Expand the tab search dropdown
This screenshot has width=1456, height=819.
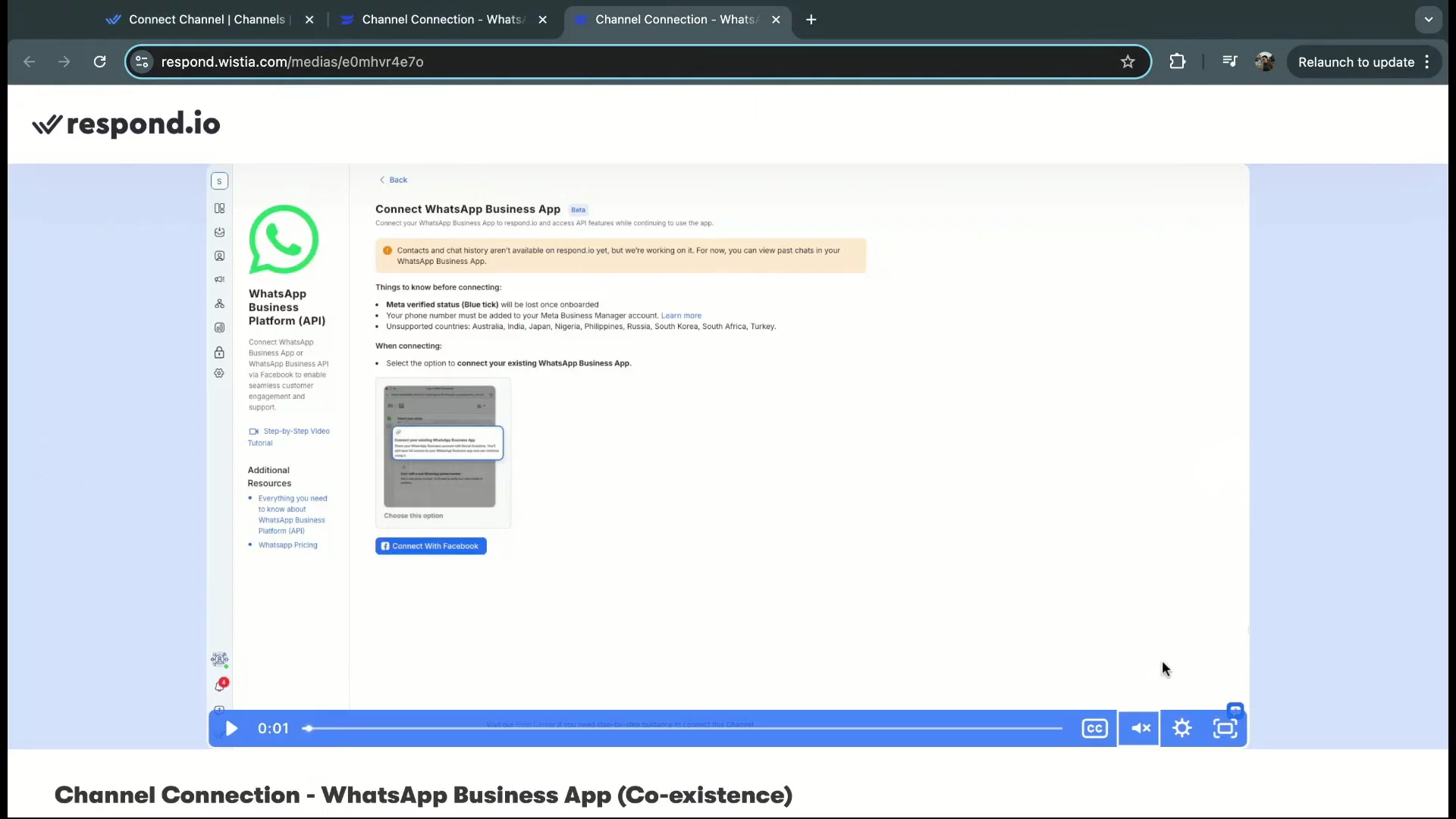tap(1429, 20)
